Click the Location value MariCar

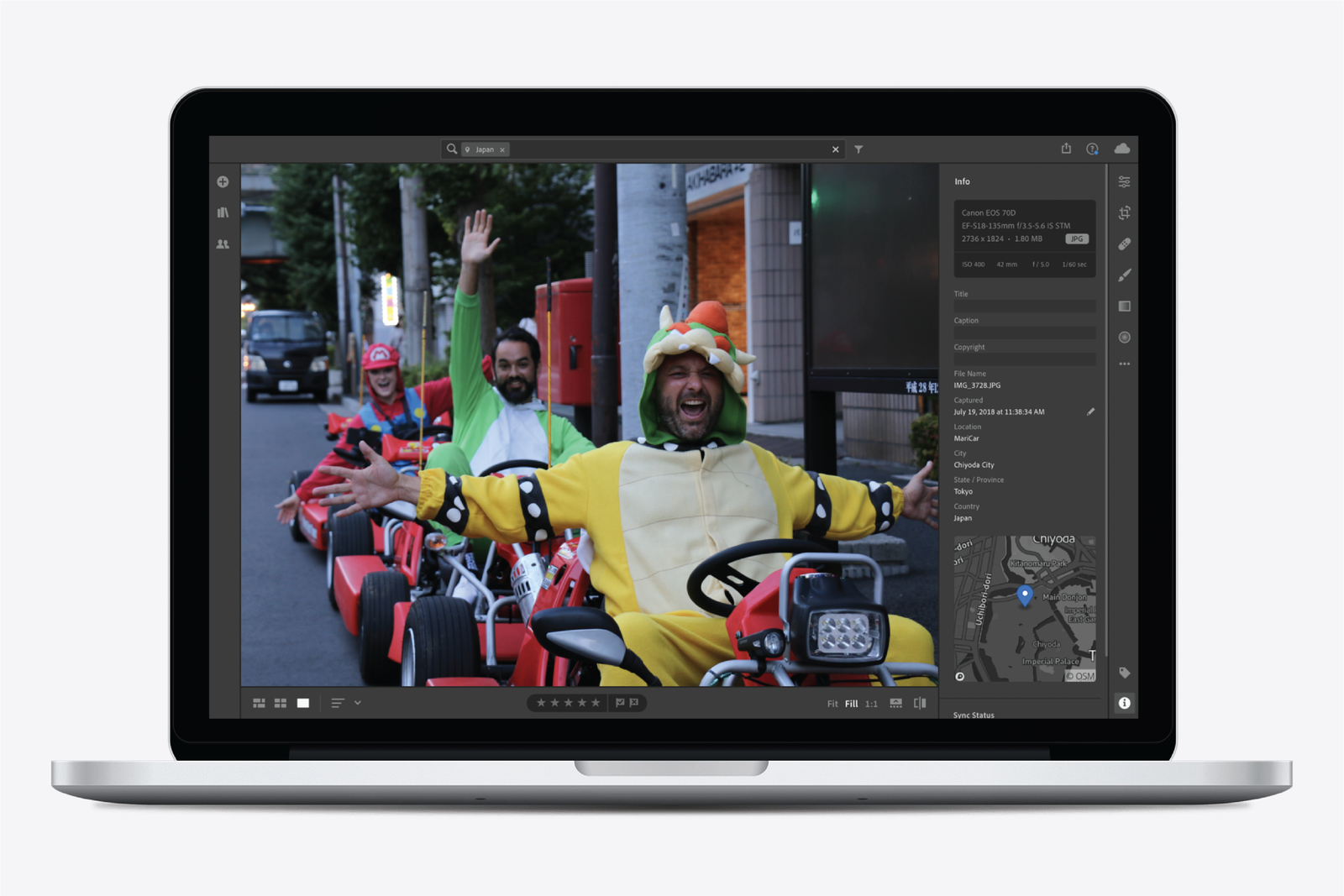point(966,438)
